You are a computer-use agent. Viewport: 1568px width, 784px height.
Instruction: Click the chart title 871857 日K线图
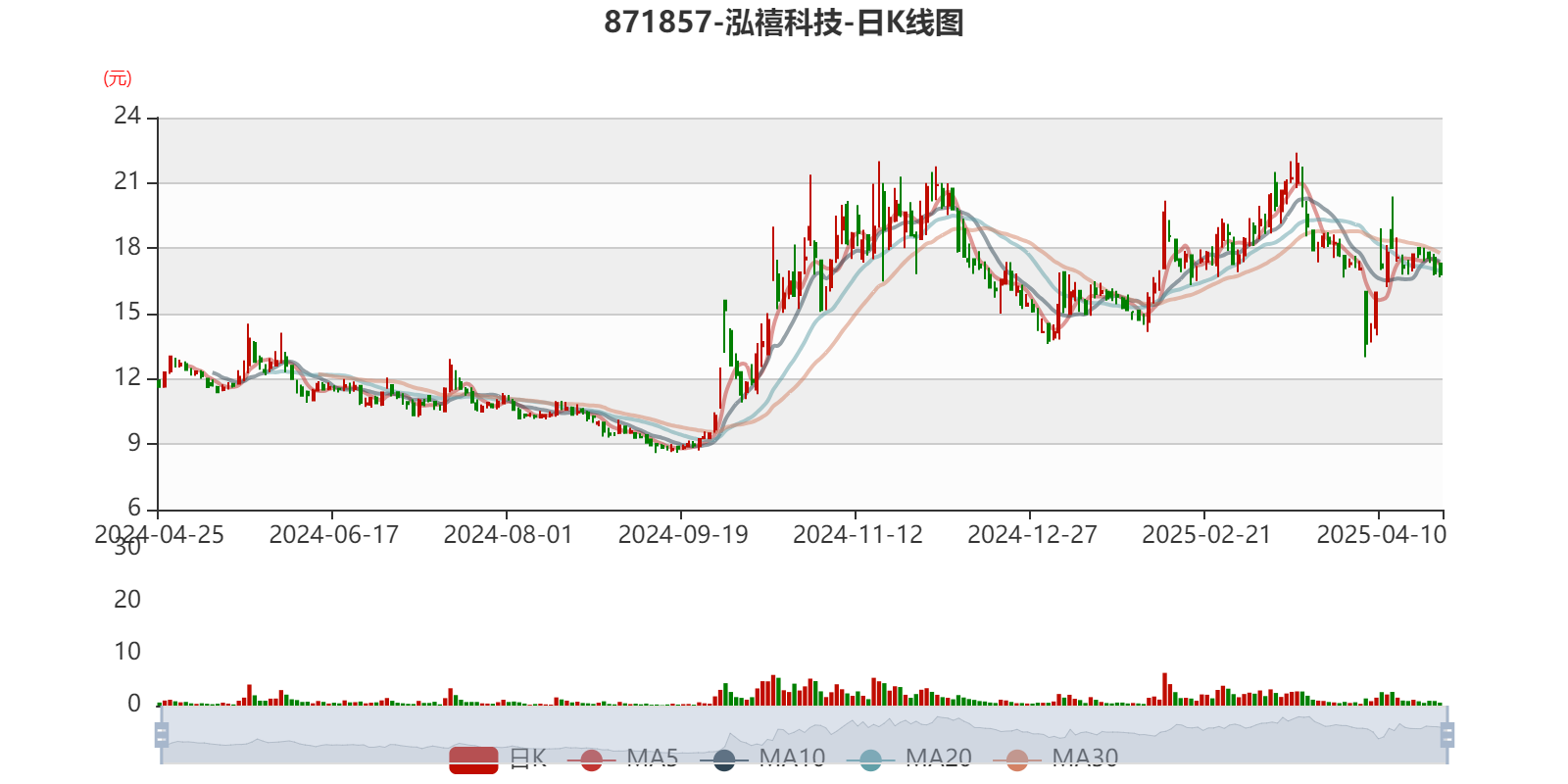[x=783, y=23]
